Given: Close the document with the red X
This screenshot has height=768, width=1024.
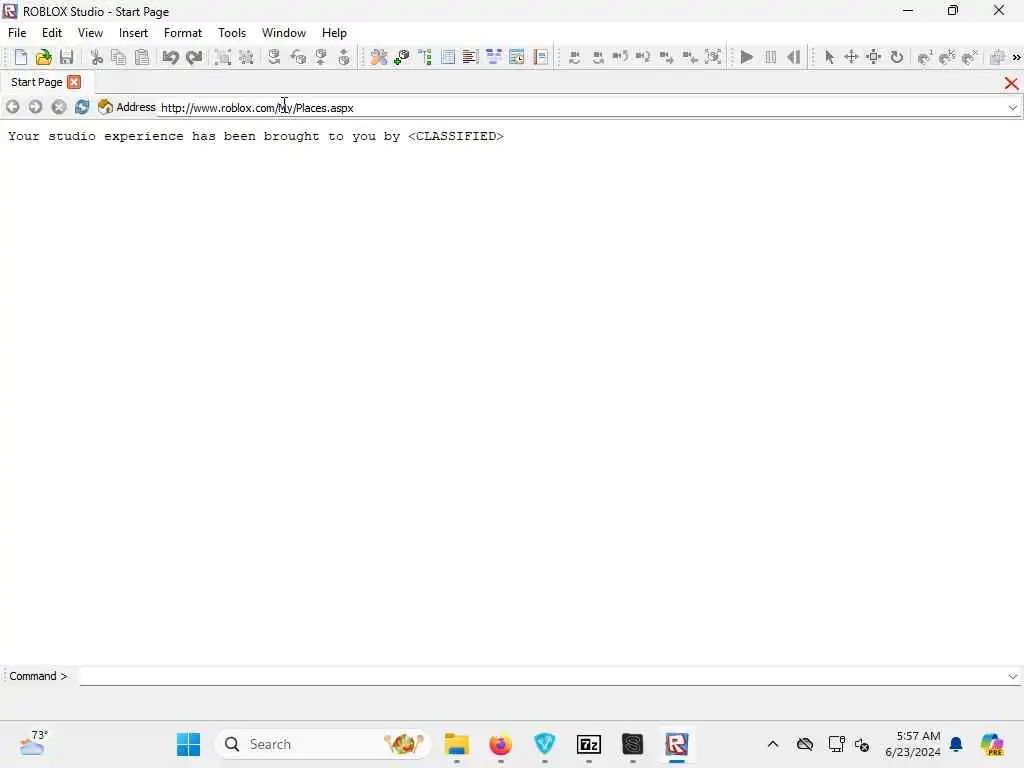Looking at the screenshot, I should click(x=1011, y=83).
